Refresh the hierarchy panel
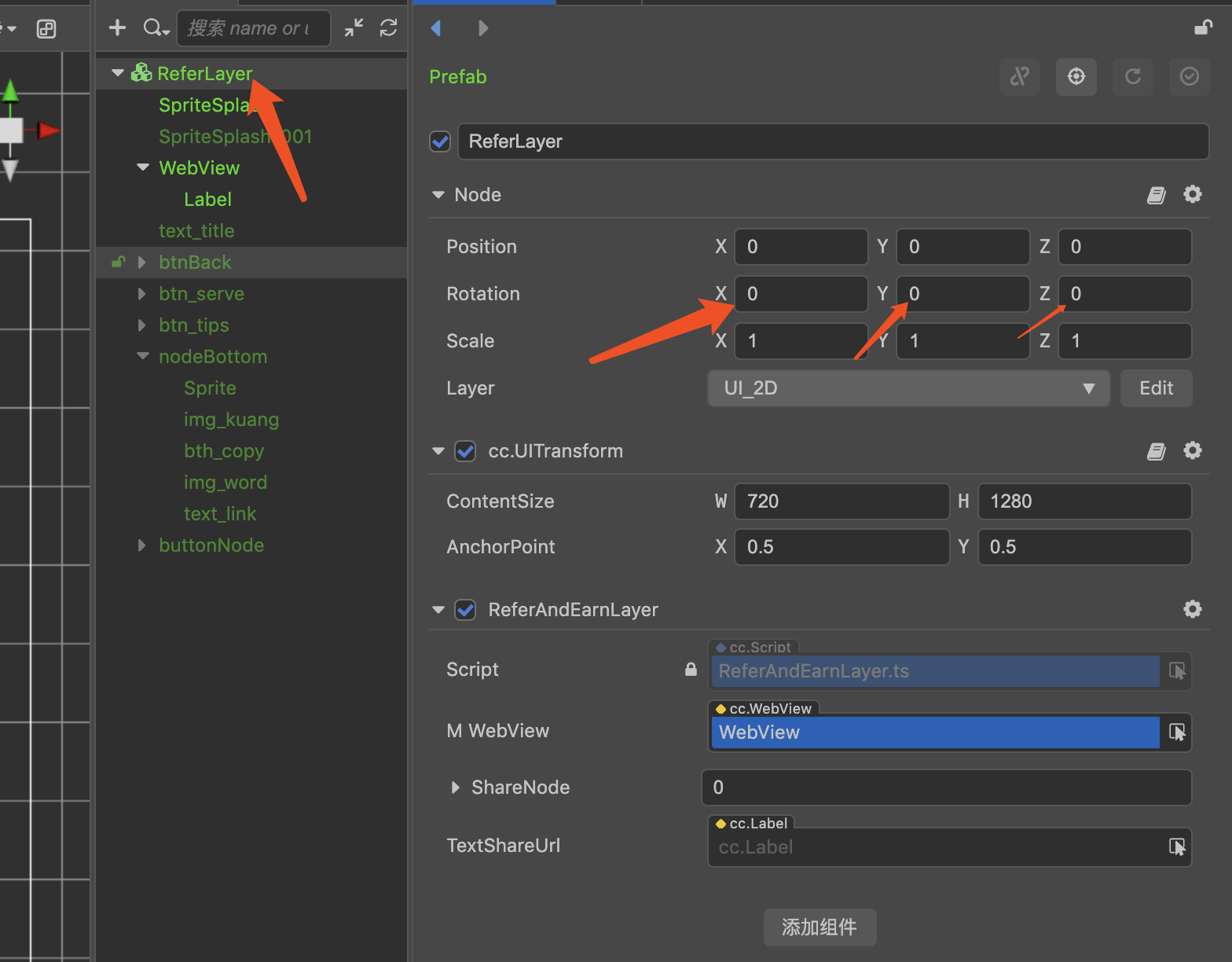The image size is (1232, 962). (388, 28)
